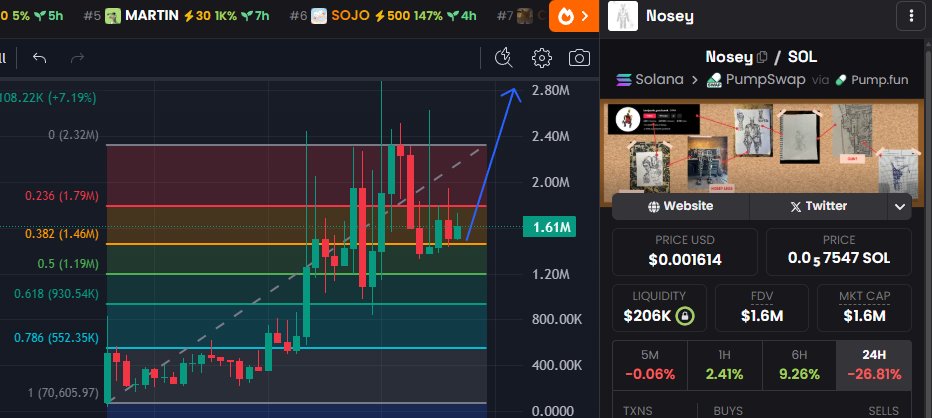The width and height of the screenshot is (932, 418).
Task: Click the Solana chain logo
Action: coord(624,80)
